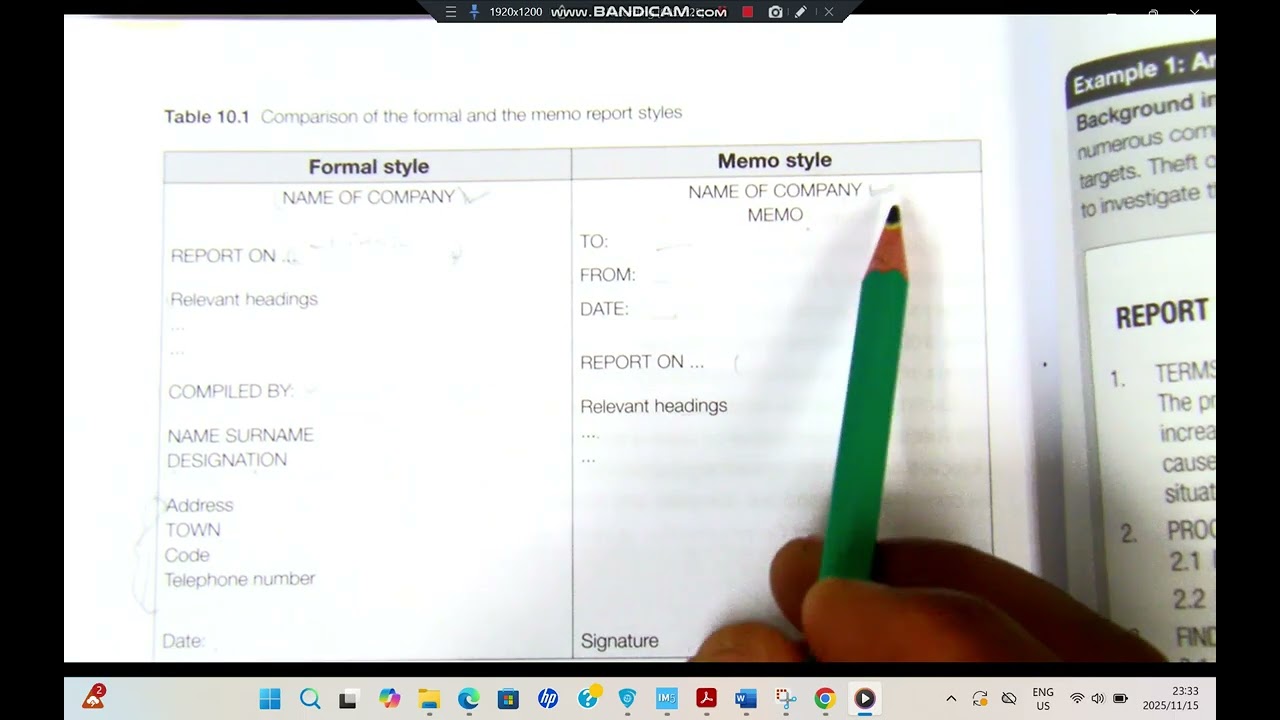
Task: Click "NAME OF COMPANY" in the formal column
Action: [x=368, y=198]
